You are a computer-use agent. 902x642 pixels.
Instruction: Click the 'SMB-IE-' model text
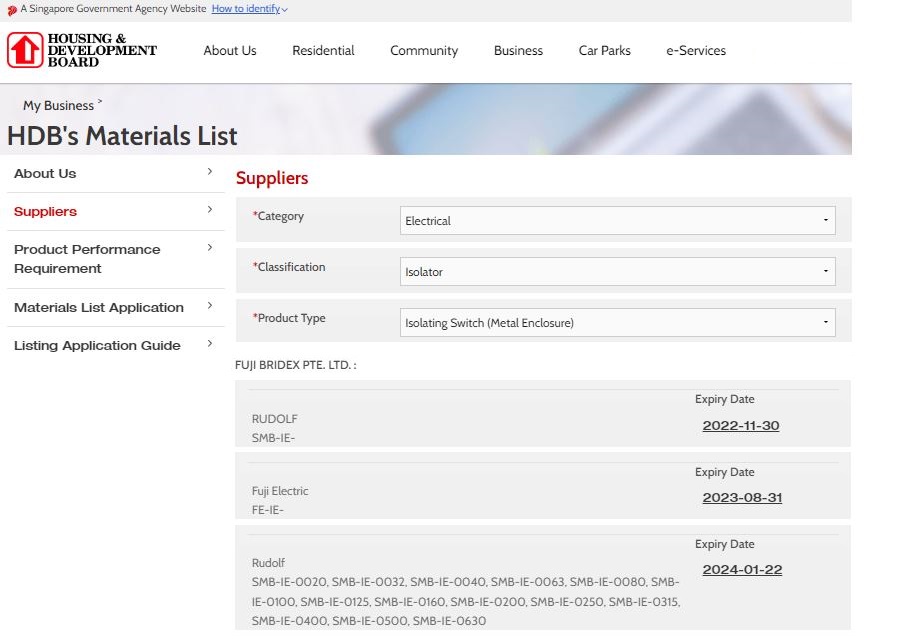click(273, 438)
